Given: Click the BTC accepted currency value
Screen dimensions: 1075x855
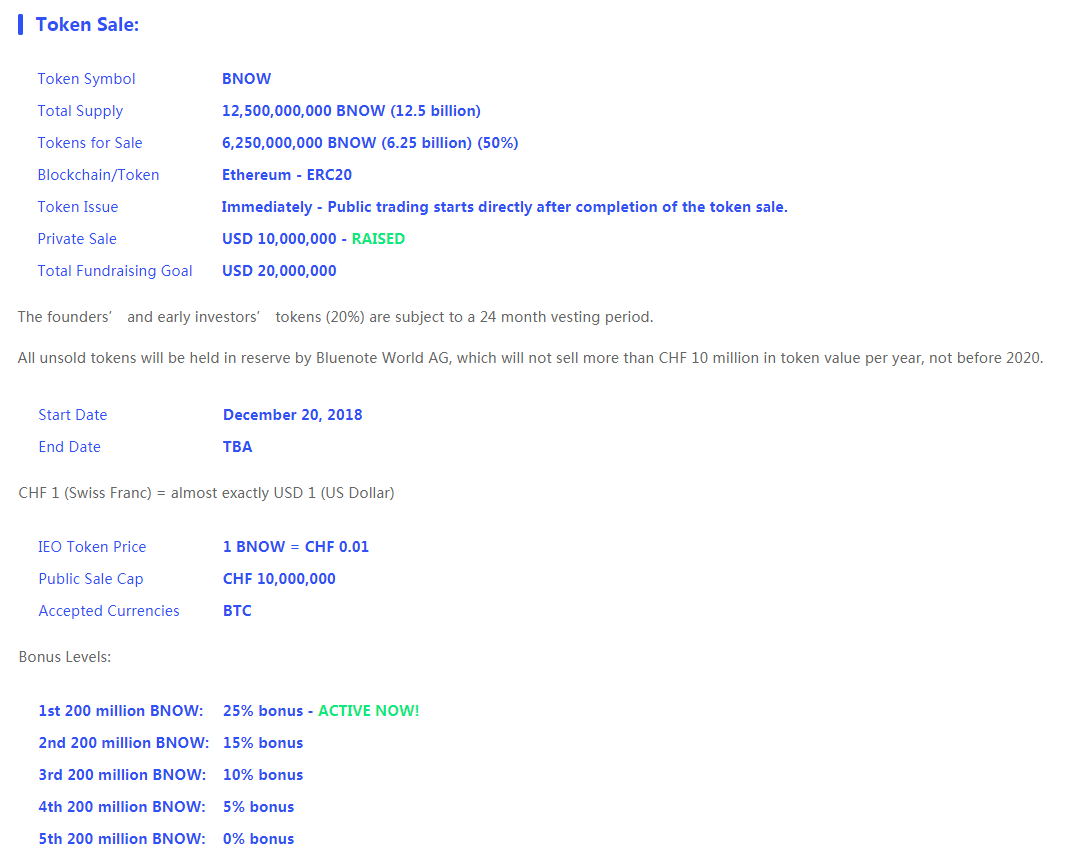Looking at the screenshot, I should 237,611.
